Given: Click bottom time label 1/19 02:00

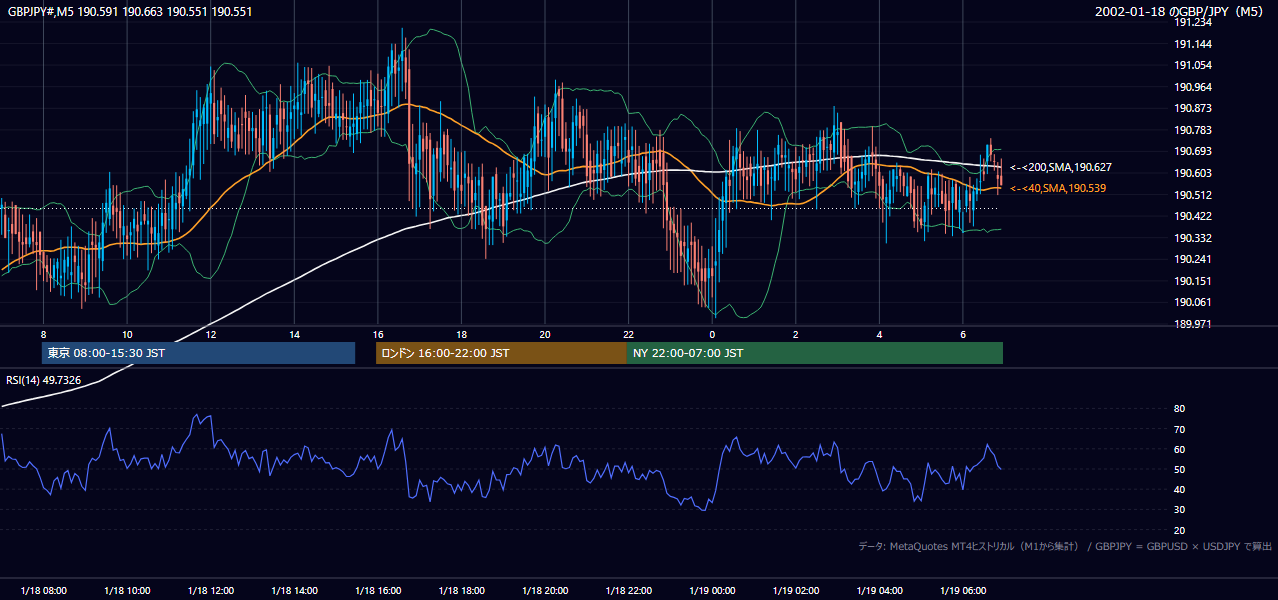Looking at the screenshot, I should click(x=795, y=591).
